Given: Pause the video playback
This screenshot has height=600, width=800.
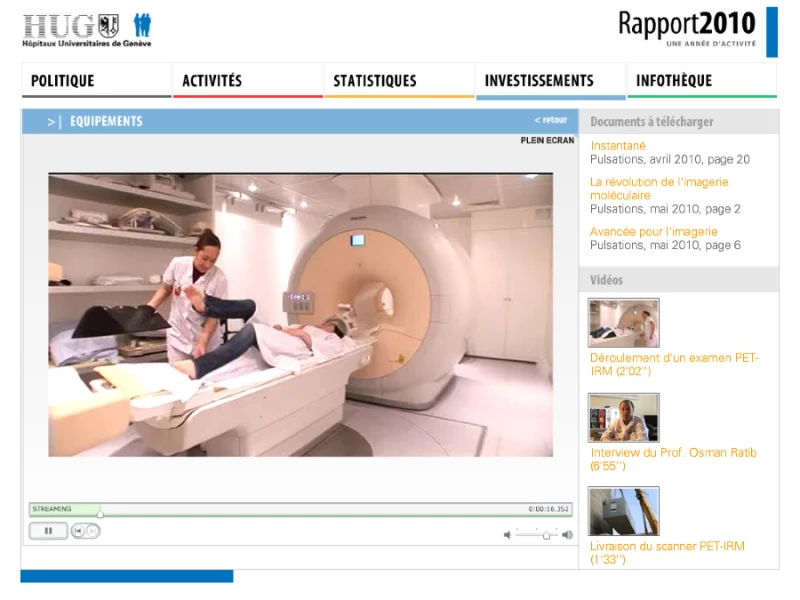Looking at the screenshot, I should pyautogui.click(x=48, y=531).
